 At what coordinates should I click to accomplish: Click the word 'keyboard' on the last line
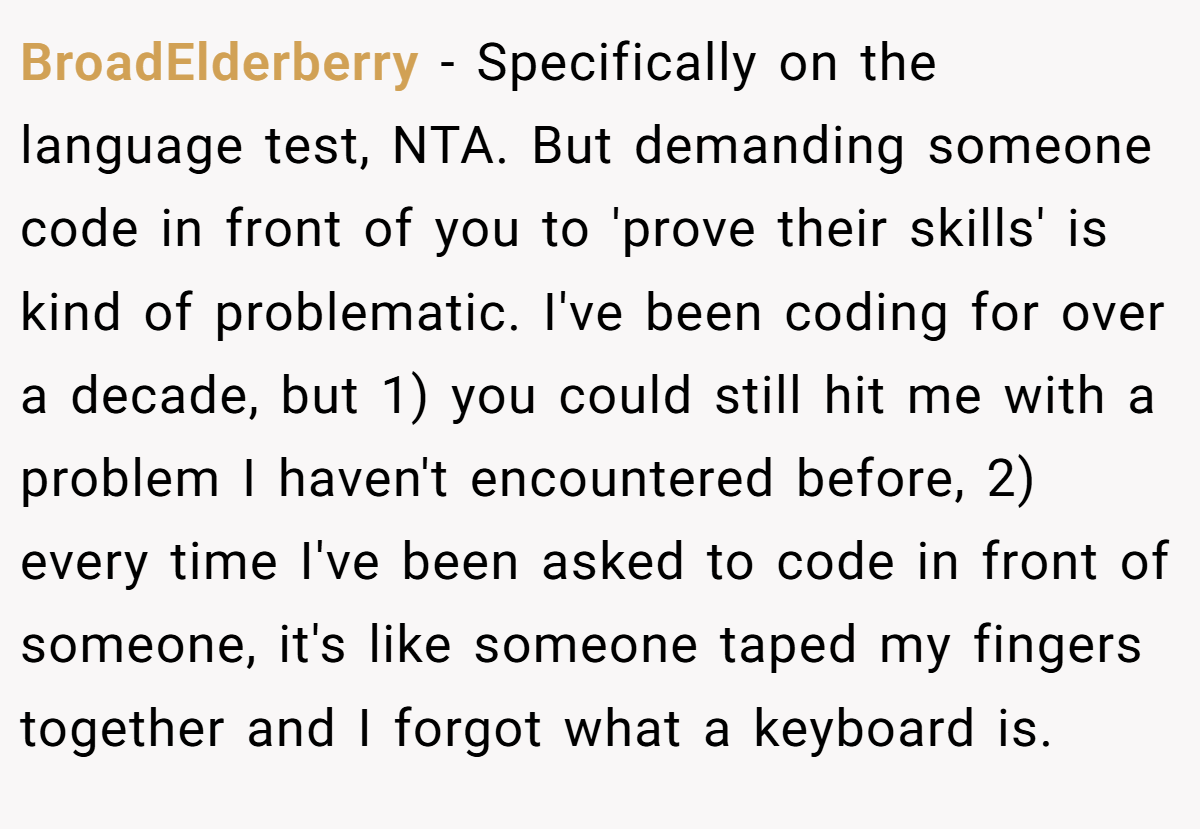point(863,730)
